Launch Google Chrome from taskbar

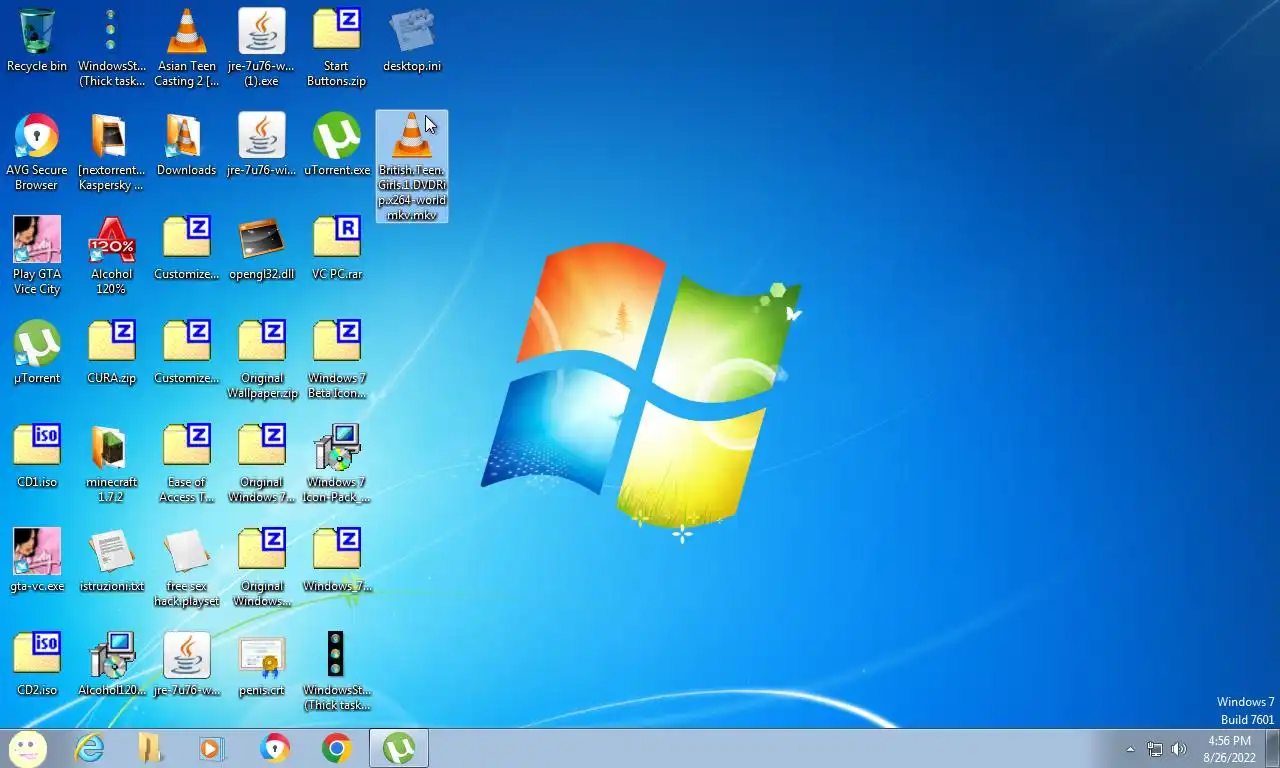(336, 748)
